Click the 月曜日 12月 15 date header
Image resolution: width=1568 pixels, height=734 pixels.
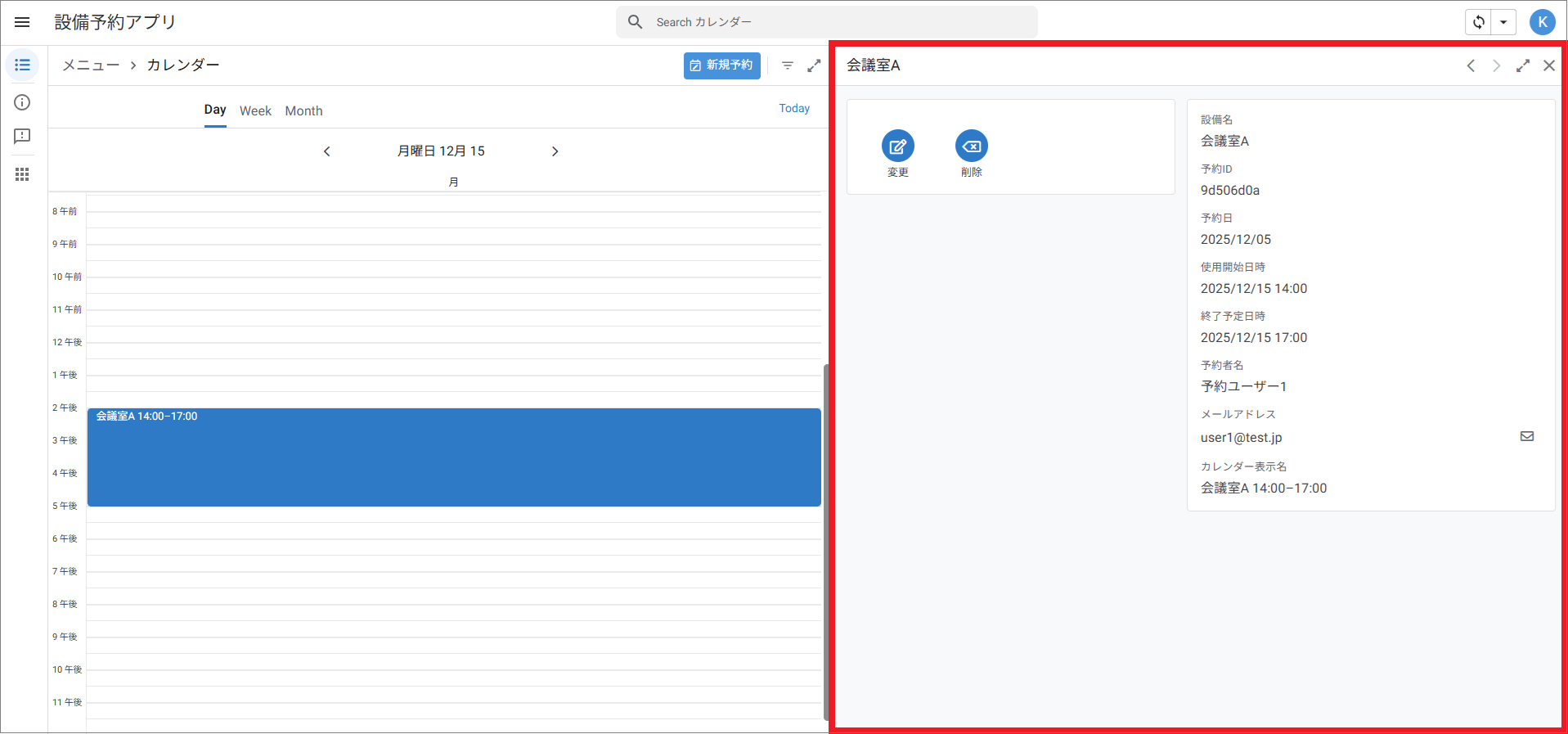pos(441,151)
